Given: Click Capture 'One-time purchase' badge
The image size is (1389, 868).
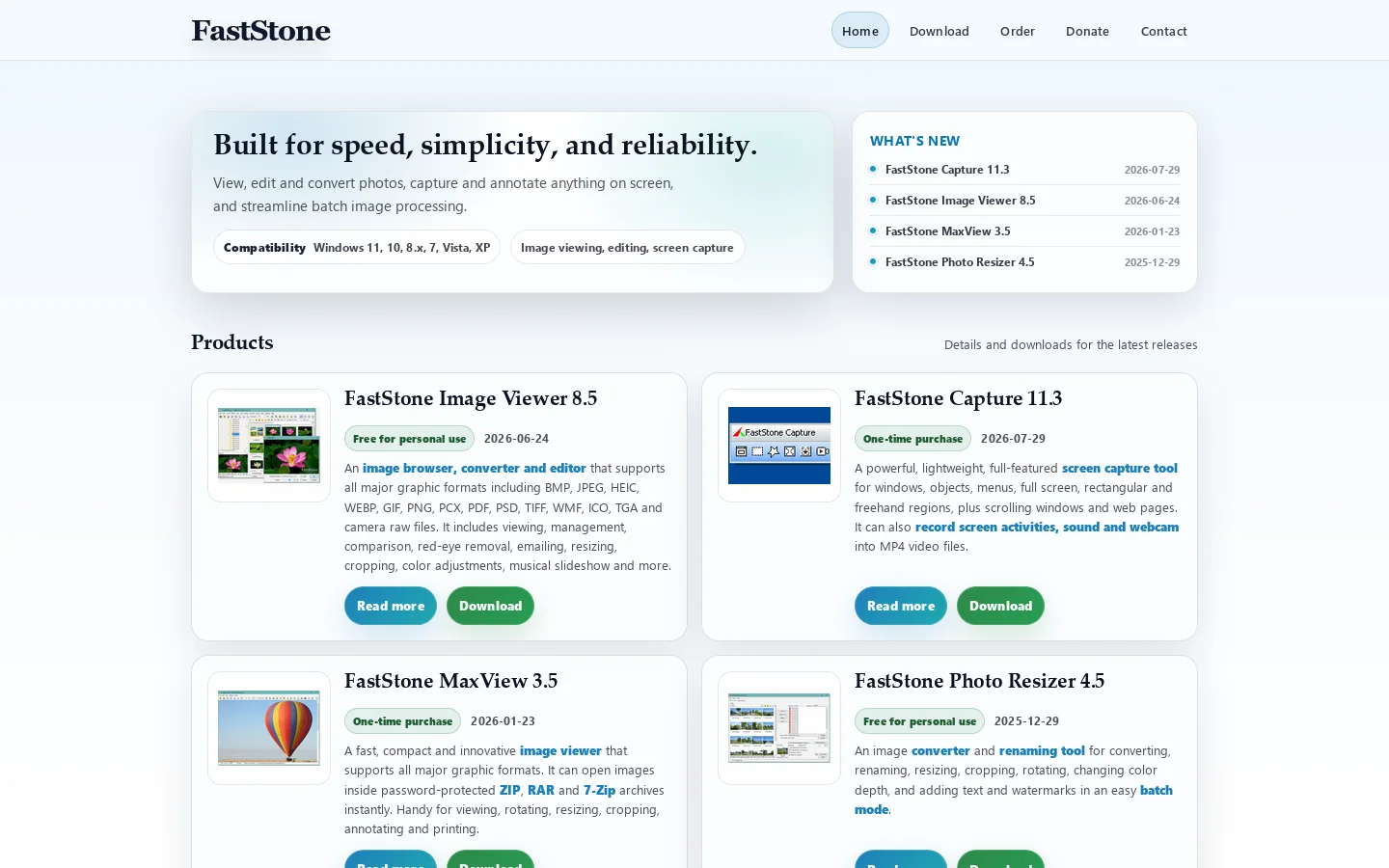Looking at the screenshot, I should [x=912, y=439].
